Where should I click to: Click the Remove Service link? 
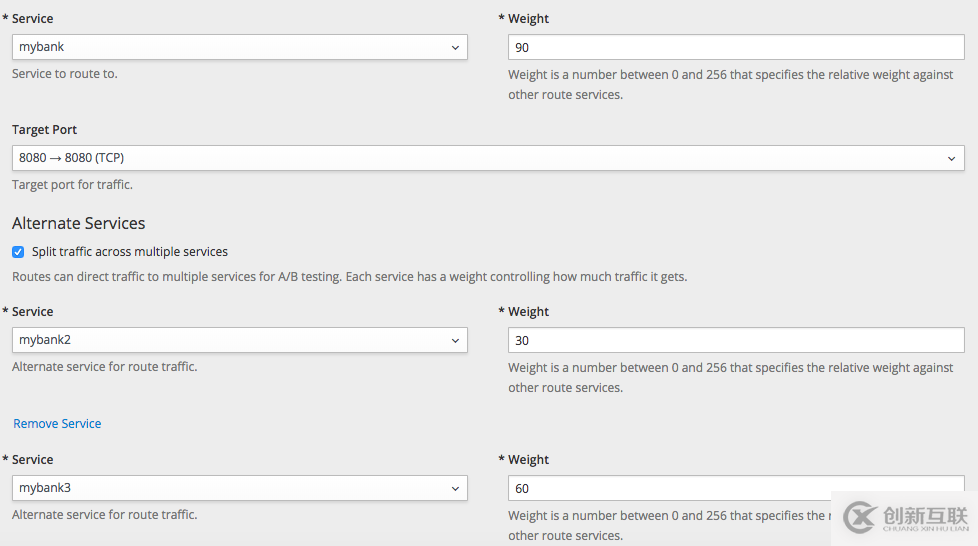(57, 424)
